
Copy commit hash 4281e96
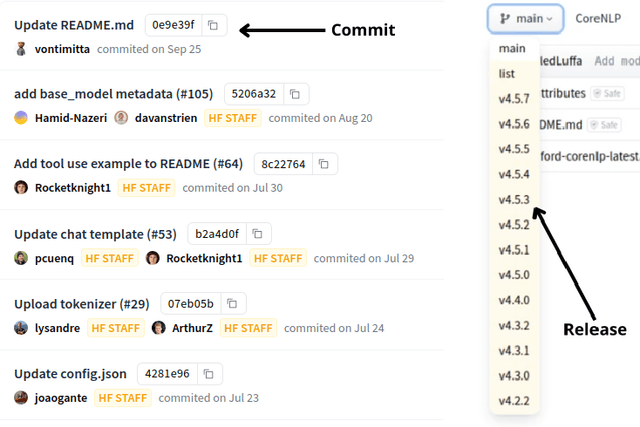(208, 374)
